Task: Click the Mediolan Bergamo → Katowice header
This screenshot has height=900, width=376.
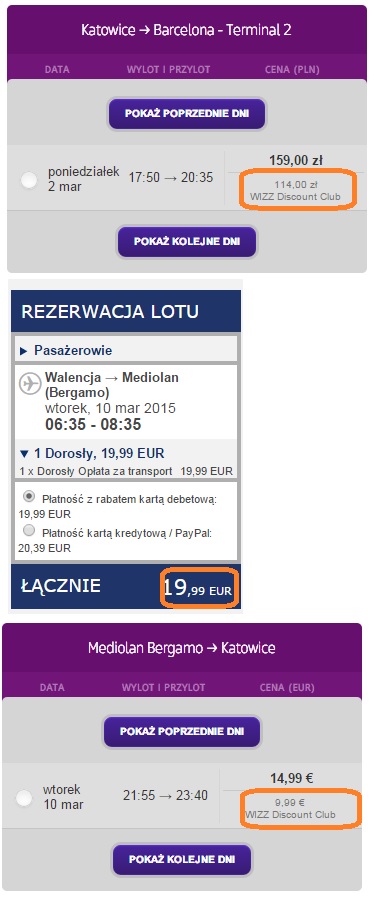Action: coord(181,648)
